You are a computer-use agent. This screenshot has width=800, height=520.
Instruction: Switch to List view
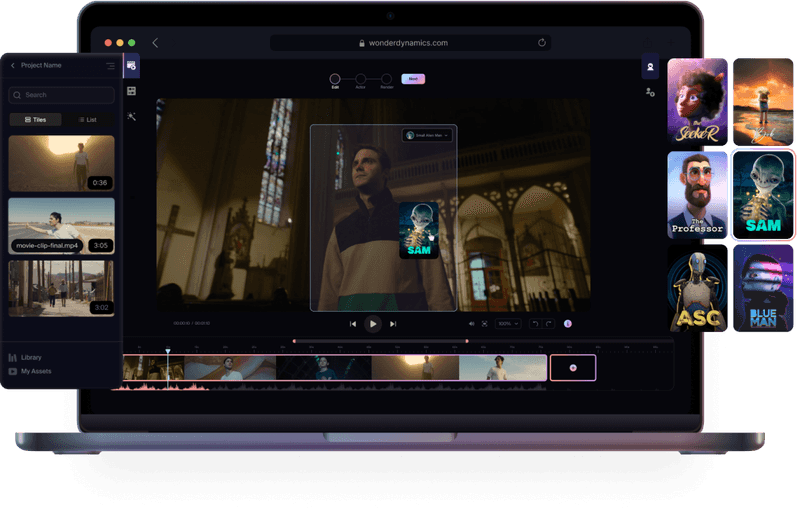(x=87, y=119)
